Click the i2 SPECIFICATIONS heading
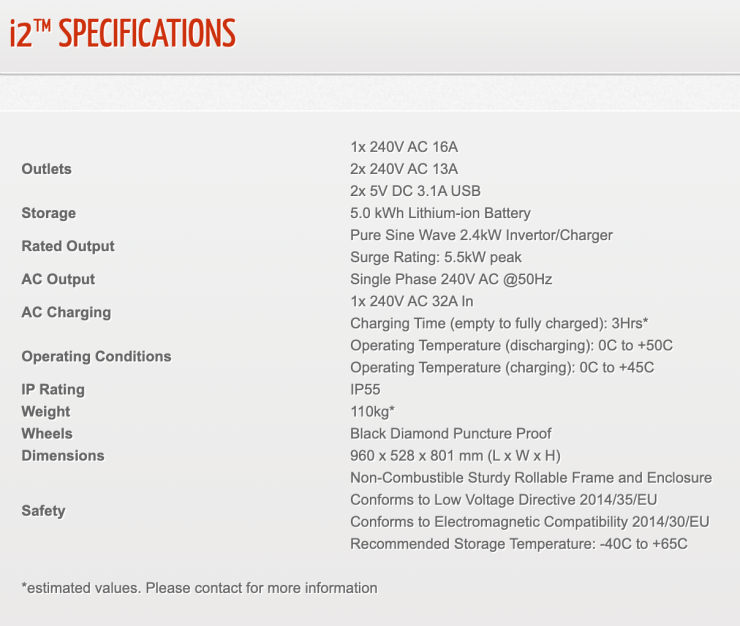740x626 pixels. pyautogui.click(x=122, y=33)
